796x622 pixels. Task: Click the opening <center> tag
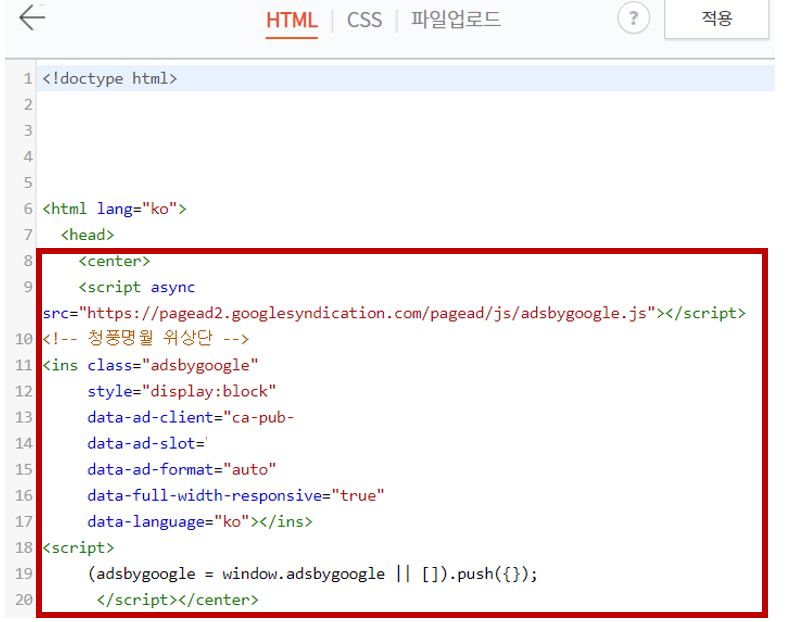[x=114, y=261]
